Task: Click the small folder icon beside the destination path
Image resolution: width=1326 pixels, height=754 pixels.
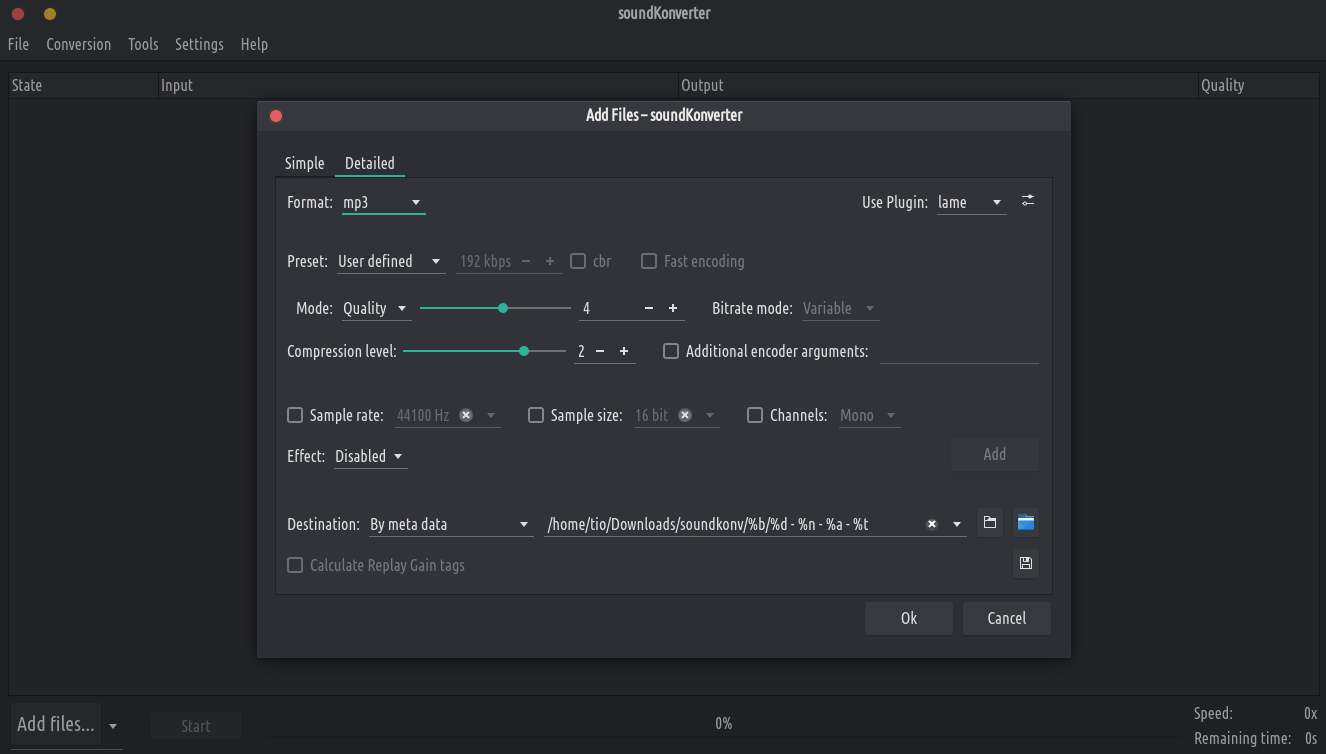Action: tap(990, 522)
